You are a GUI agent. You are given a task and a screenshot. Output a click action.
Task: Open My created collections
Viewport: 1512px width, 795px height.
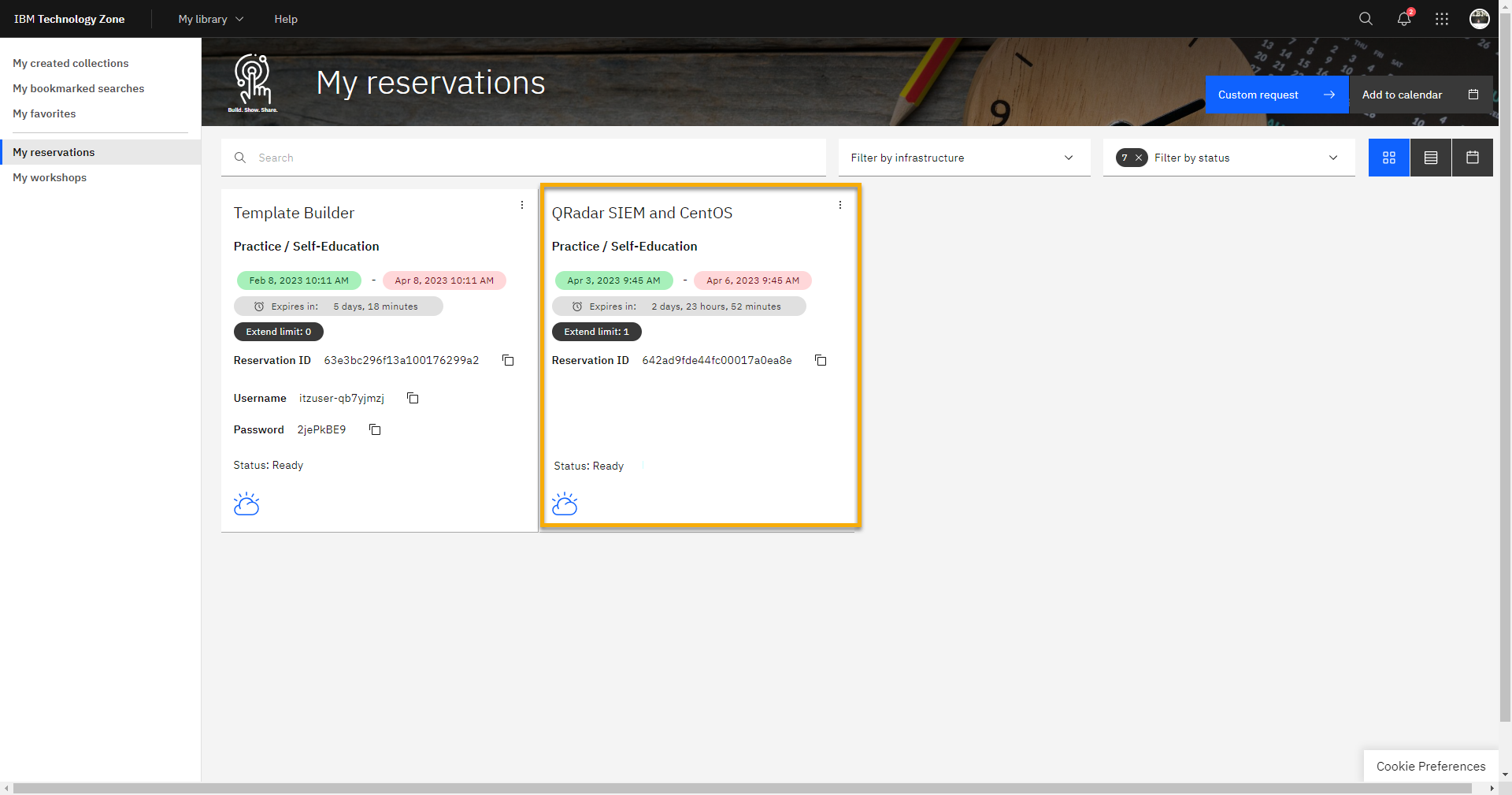coord(71,63)
